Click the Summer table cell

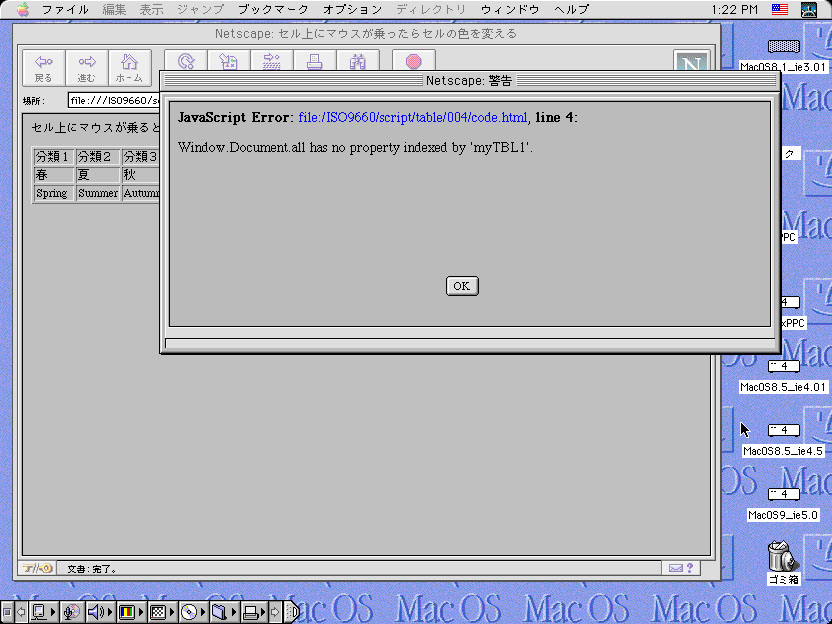pos(98,193)
